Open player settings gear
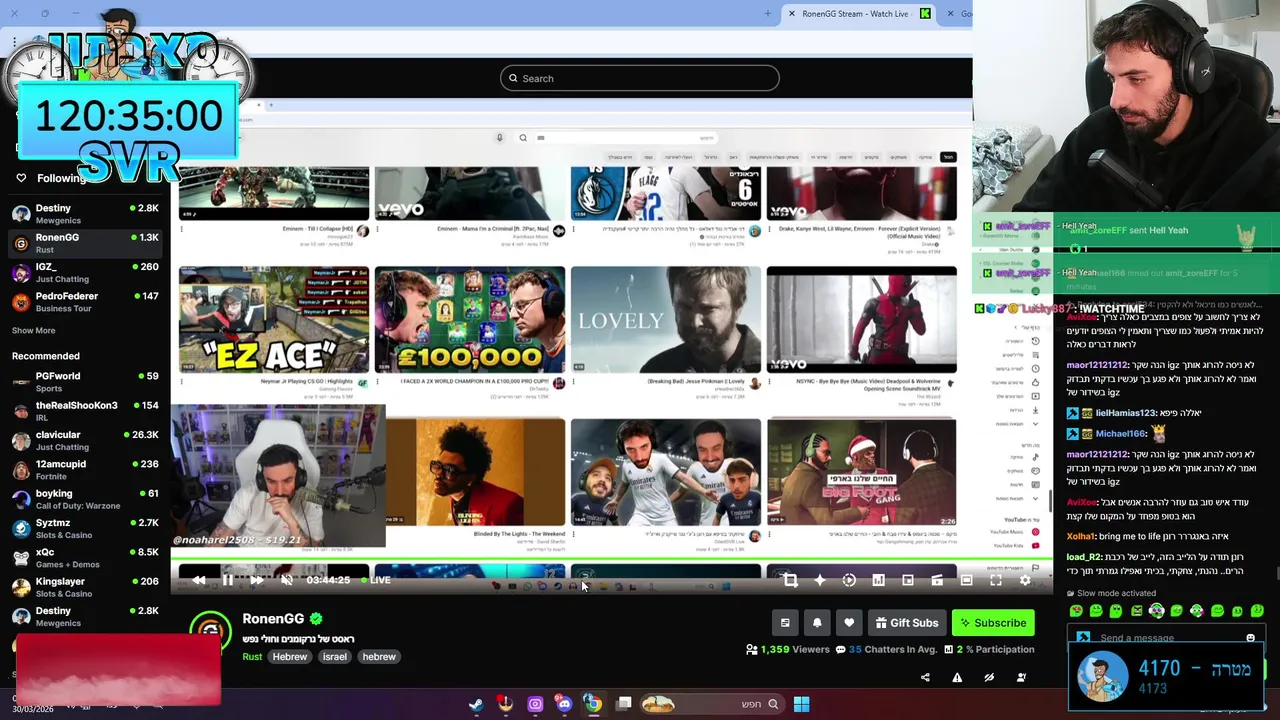 coord(1025,580)
